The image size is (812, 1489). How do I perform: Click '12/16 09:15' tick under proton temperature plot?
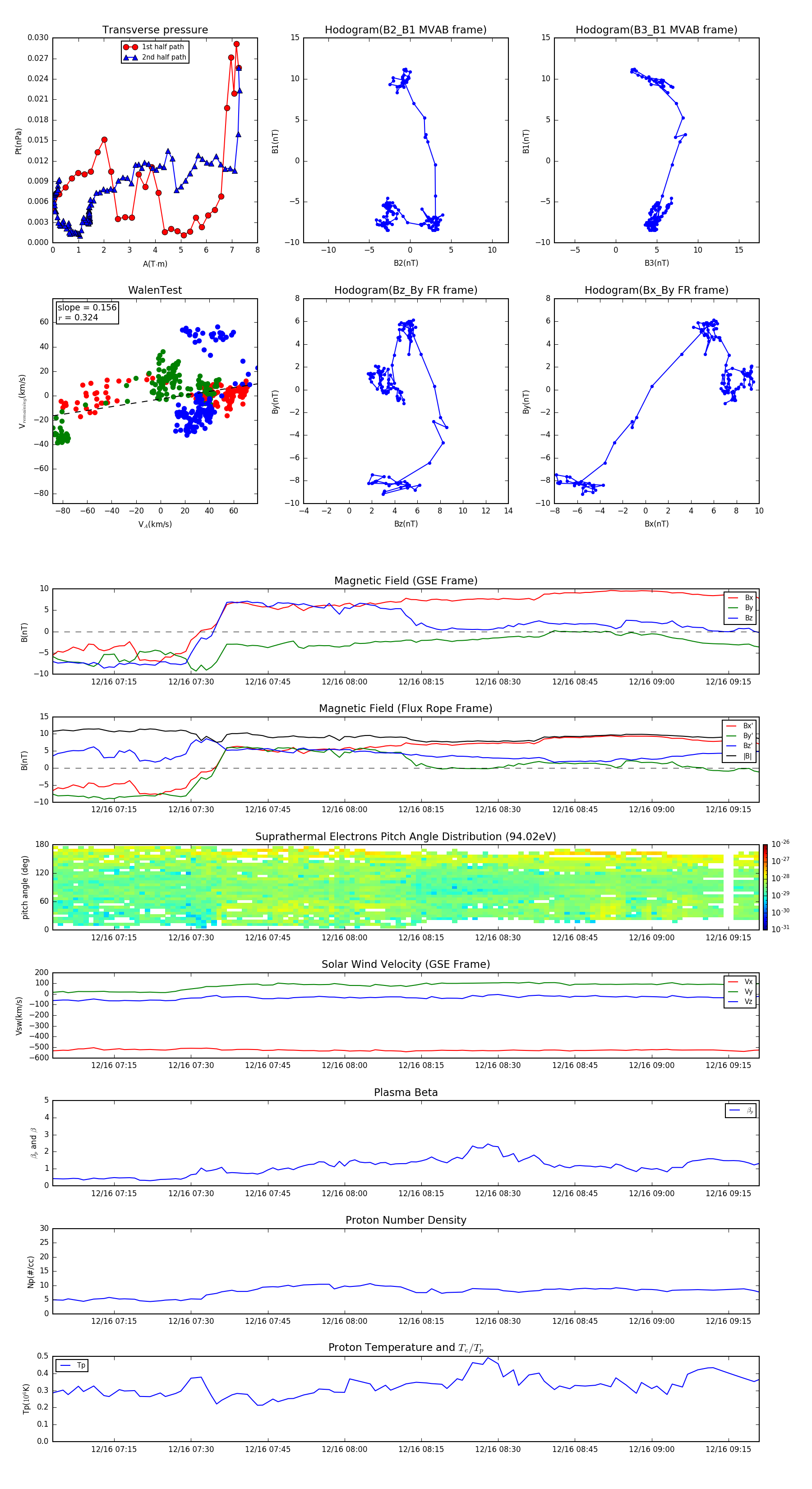click(x=728, y=1449)
